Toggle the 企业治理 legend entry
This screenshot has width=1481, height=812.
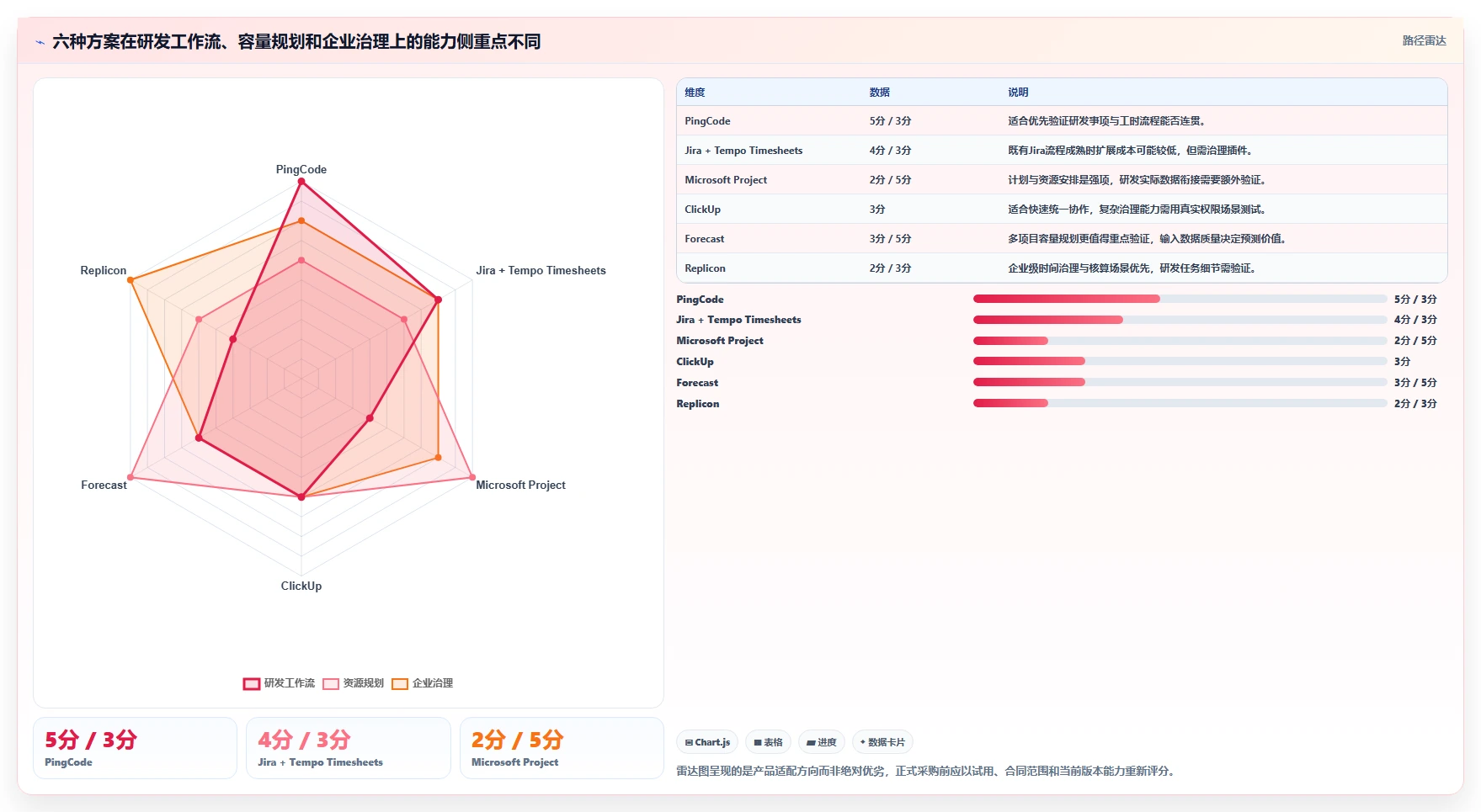click(x=423, y=683)
